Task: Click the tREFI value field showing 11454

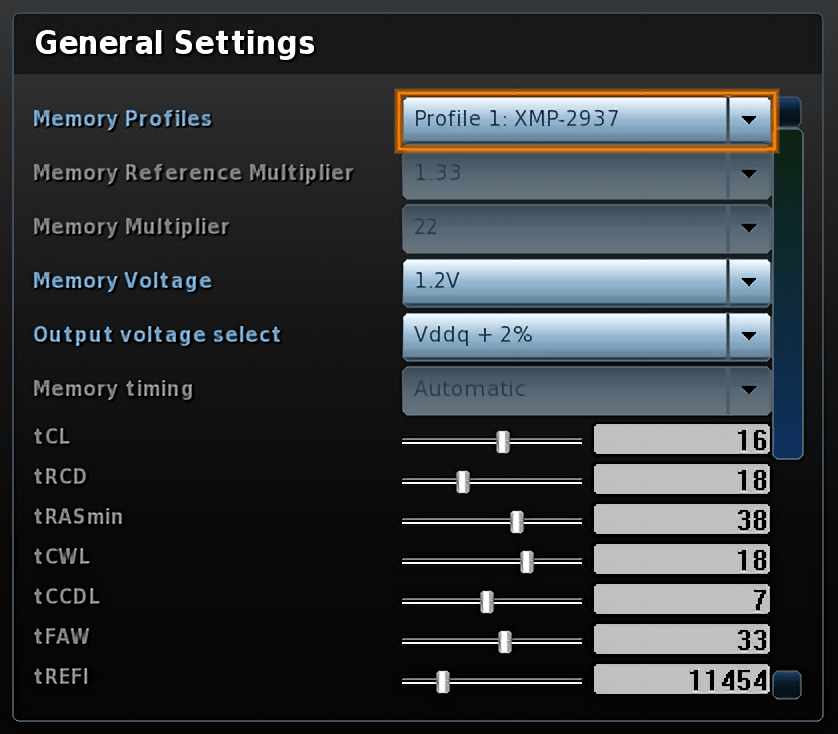Action: pyautogui.click(x=681, y=681)
